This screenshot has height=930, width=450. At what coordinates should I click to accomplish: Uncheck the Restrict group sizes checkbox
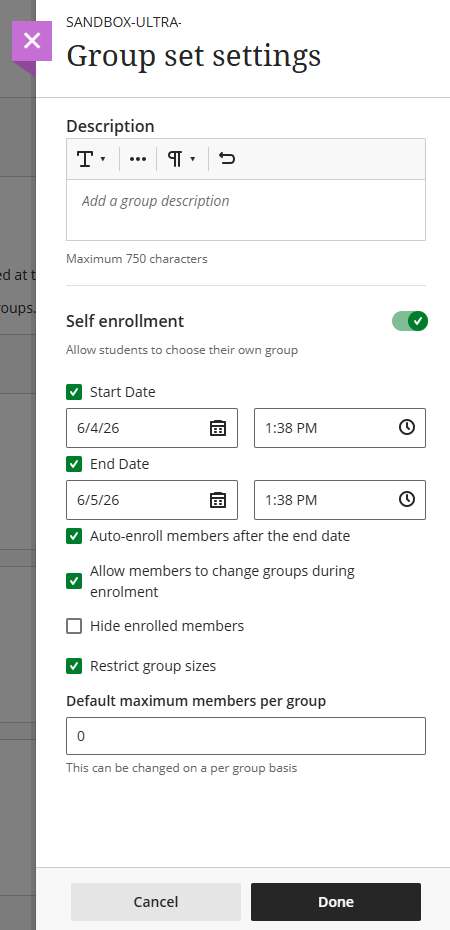tap(74, 666)
